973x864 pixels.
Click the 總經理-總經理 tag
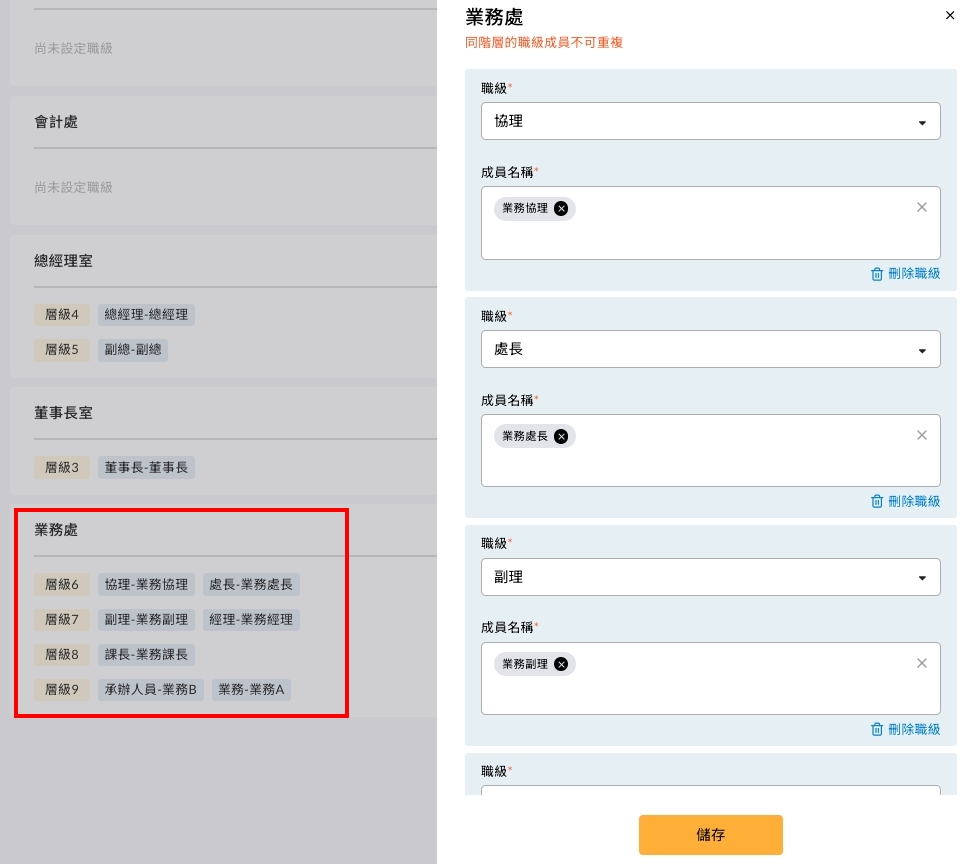pyautogui.click(x=146, y=315)
